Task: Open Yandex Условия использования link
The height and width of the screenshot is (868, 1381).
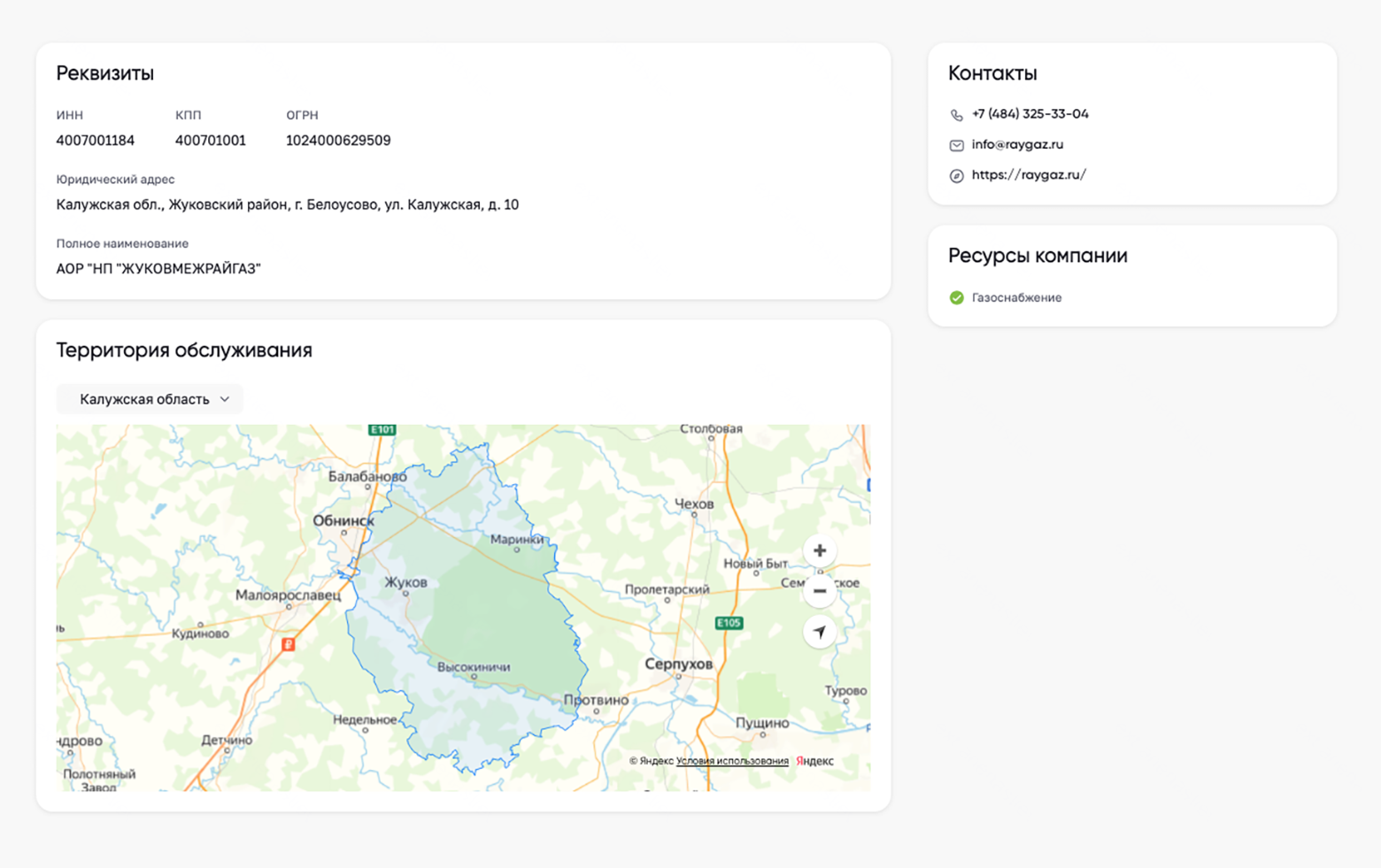Action: click(732, 761)
